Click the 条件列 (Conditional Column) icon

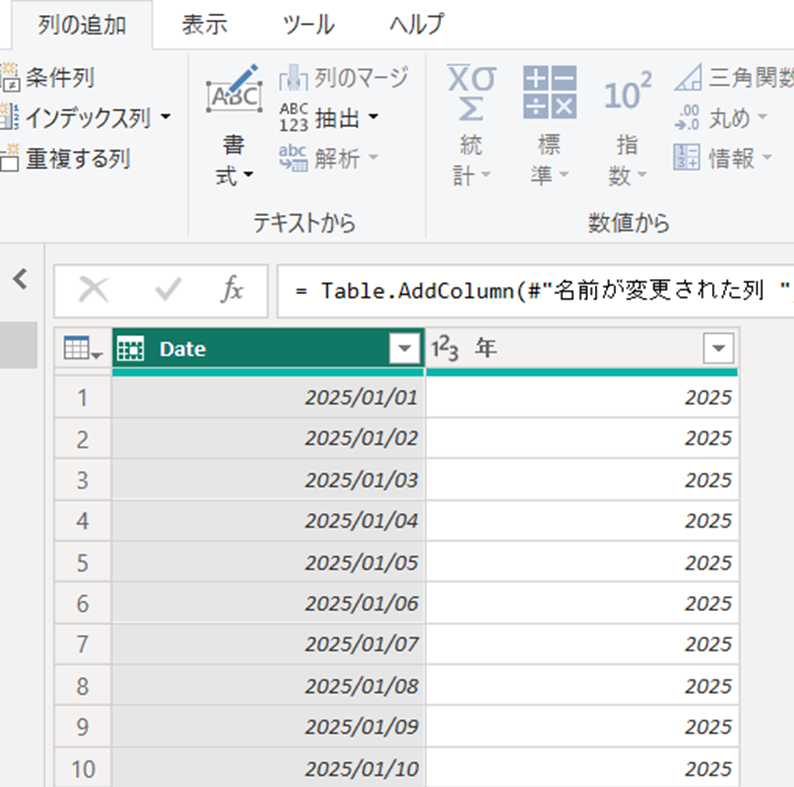tap(10, 77)
